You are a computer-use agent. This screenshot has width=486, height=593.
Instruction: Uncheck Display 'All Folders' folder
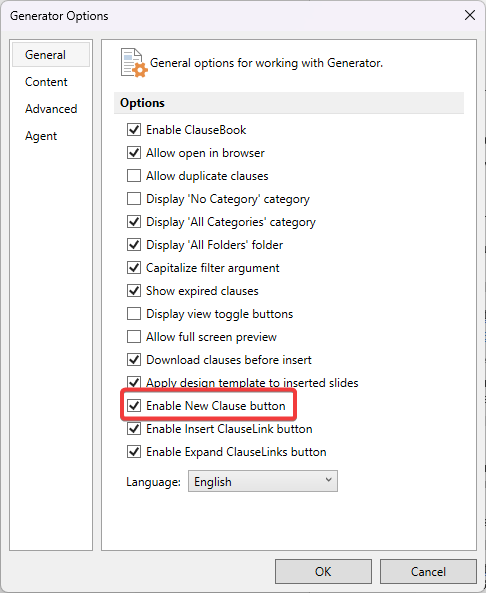(134, 245)
